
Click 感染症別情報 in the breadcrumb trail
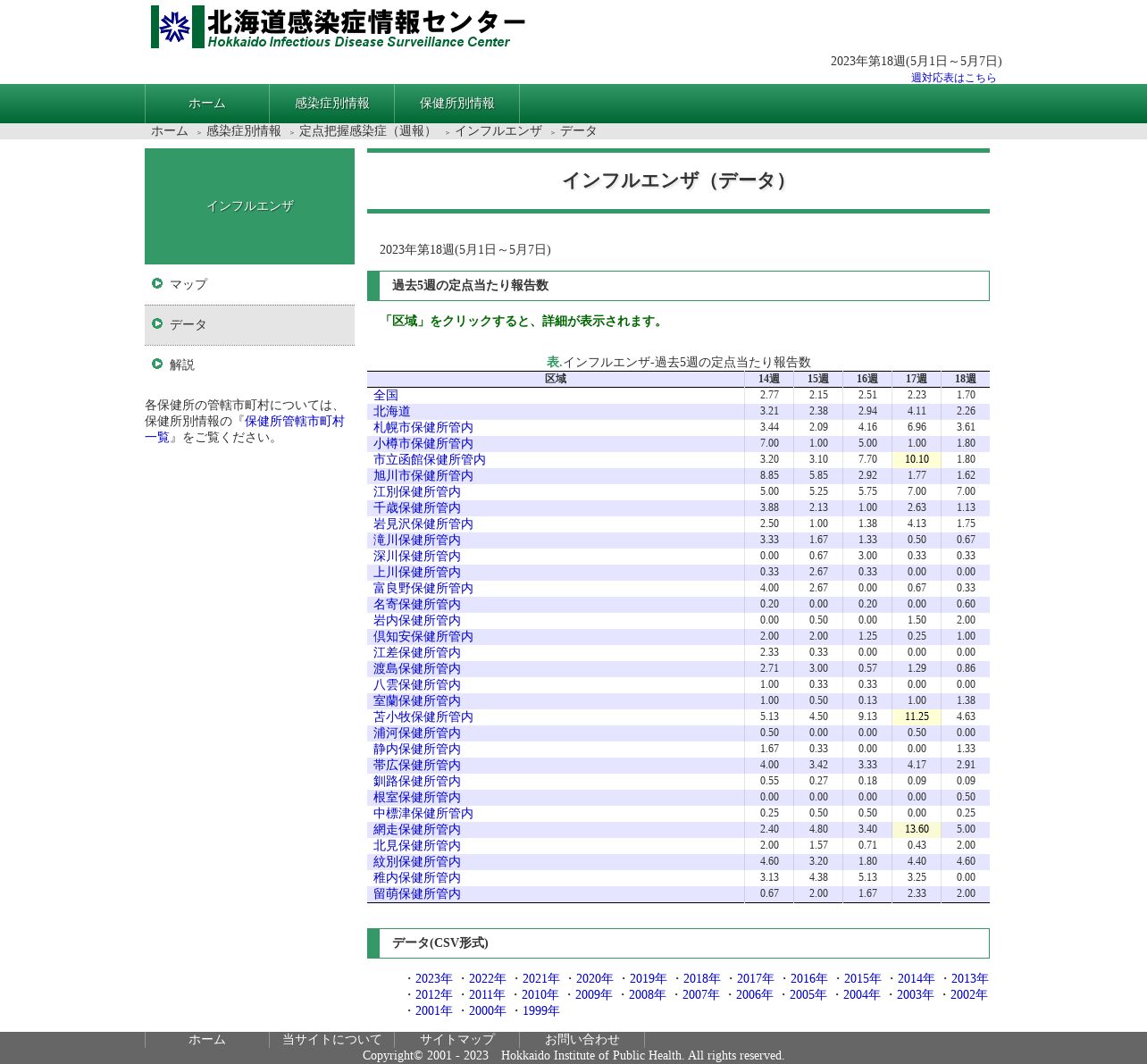click(x=244, y=131)
